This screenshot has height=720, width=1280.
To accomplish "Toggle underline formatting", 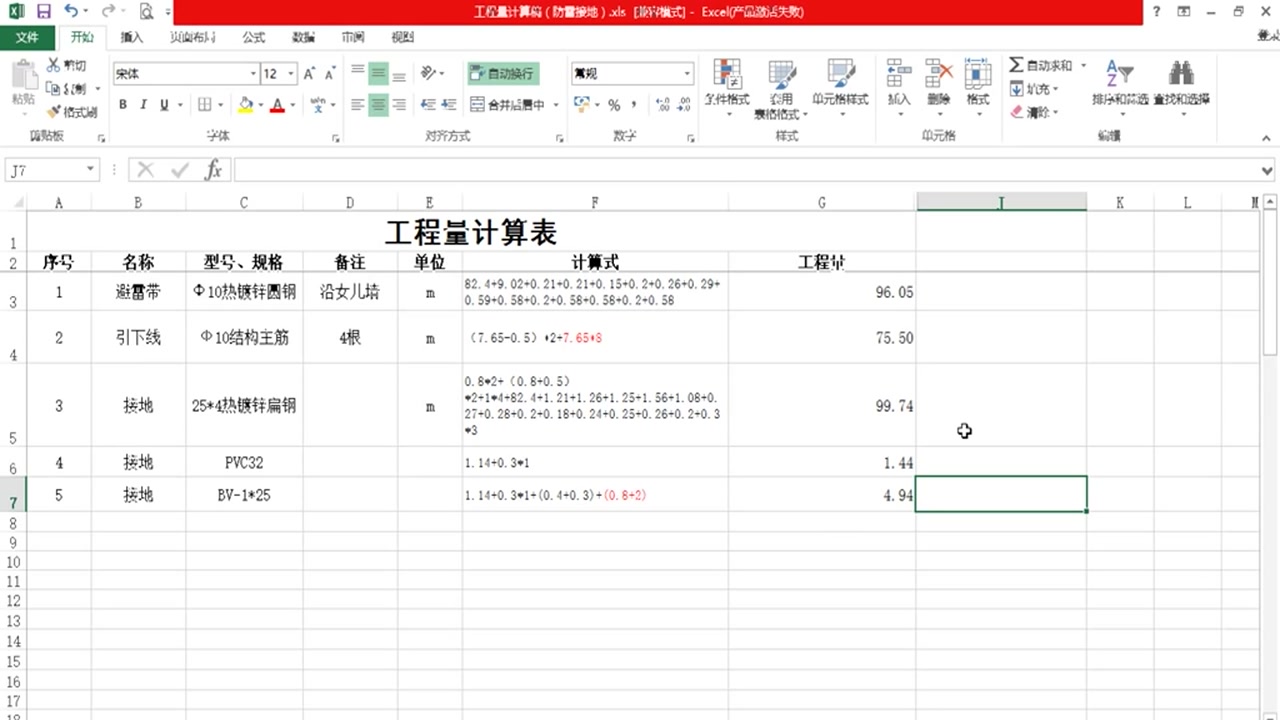I will 164,104.
